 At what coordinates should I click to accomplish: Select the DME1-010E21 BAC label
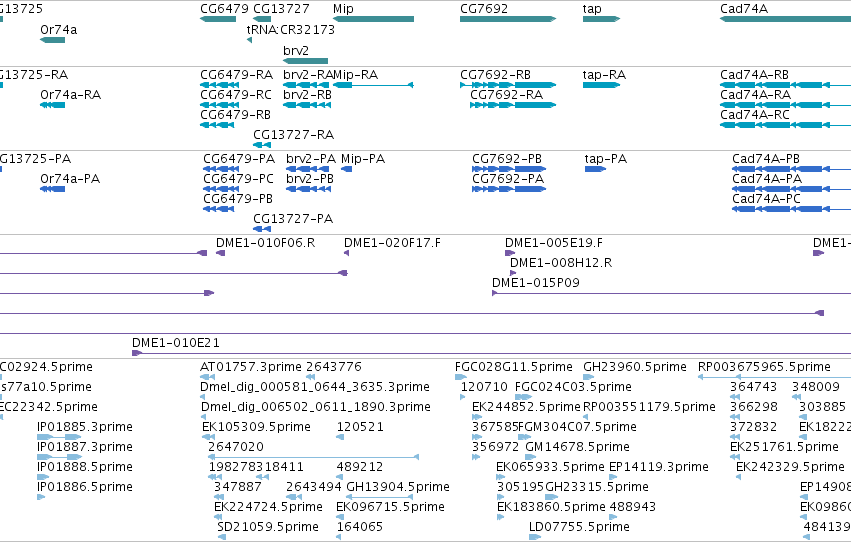coord(176,343)
